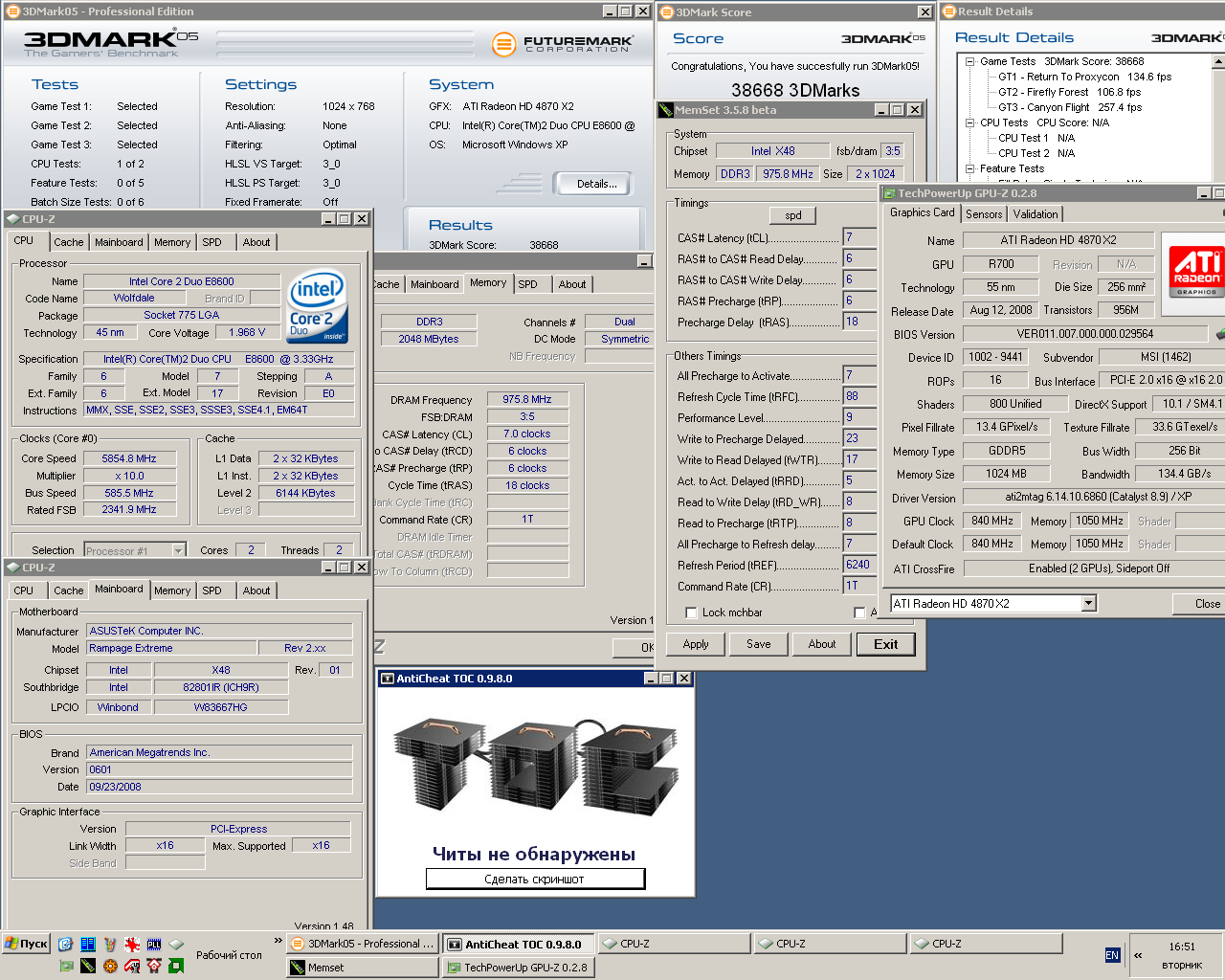This screenshot has width=1225, height=980.
Task: Click the Save button in MemSet
Action: tap(759, 644)
